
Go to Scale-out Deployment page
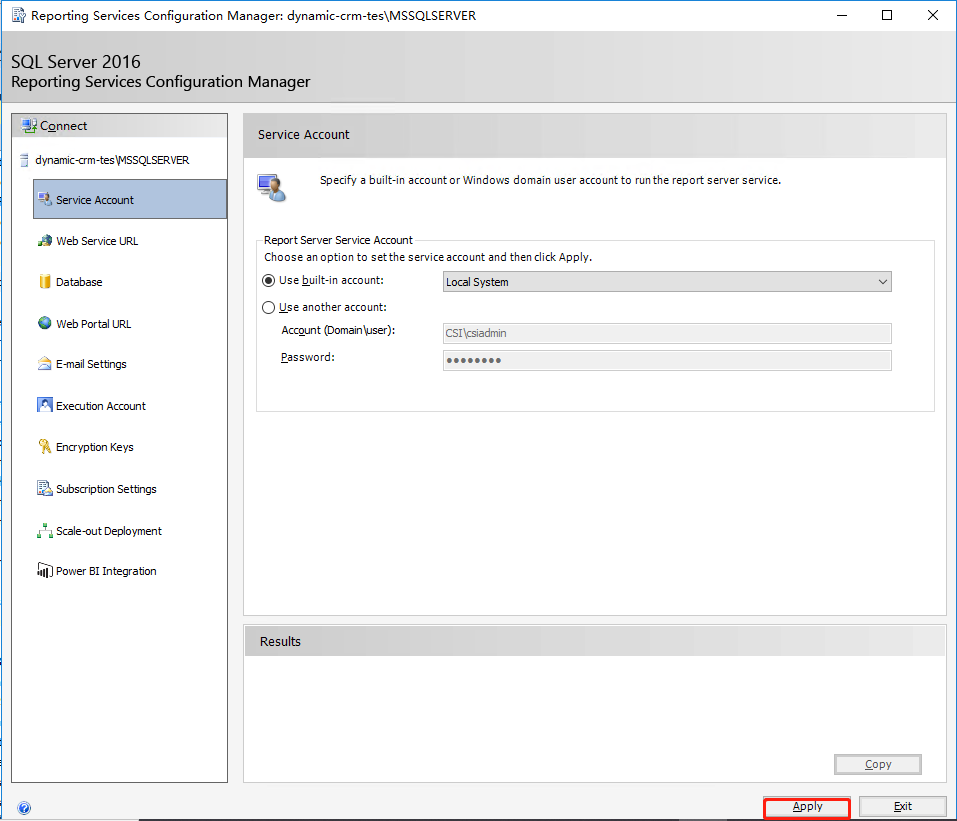[x=109, y=531]
